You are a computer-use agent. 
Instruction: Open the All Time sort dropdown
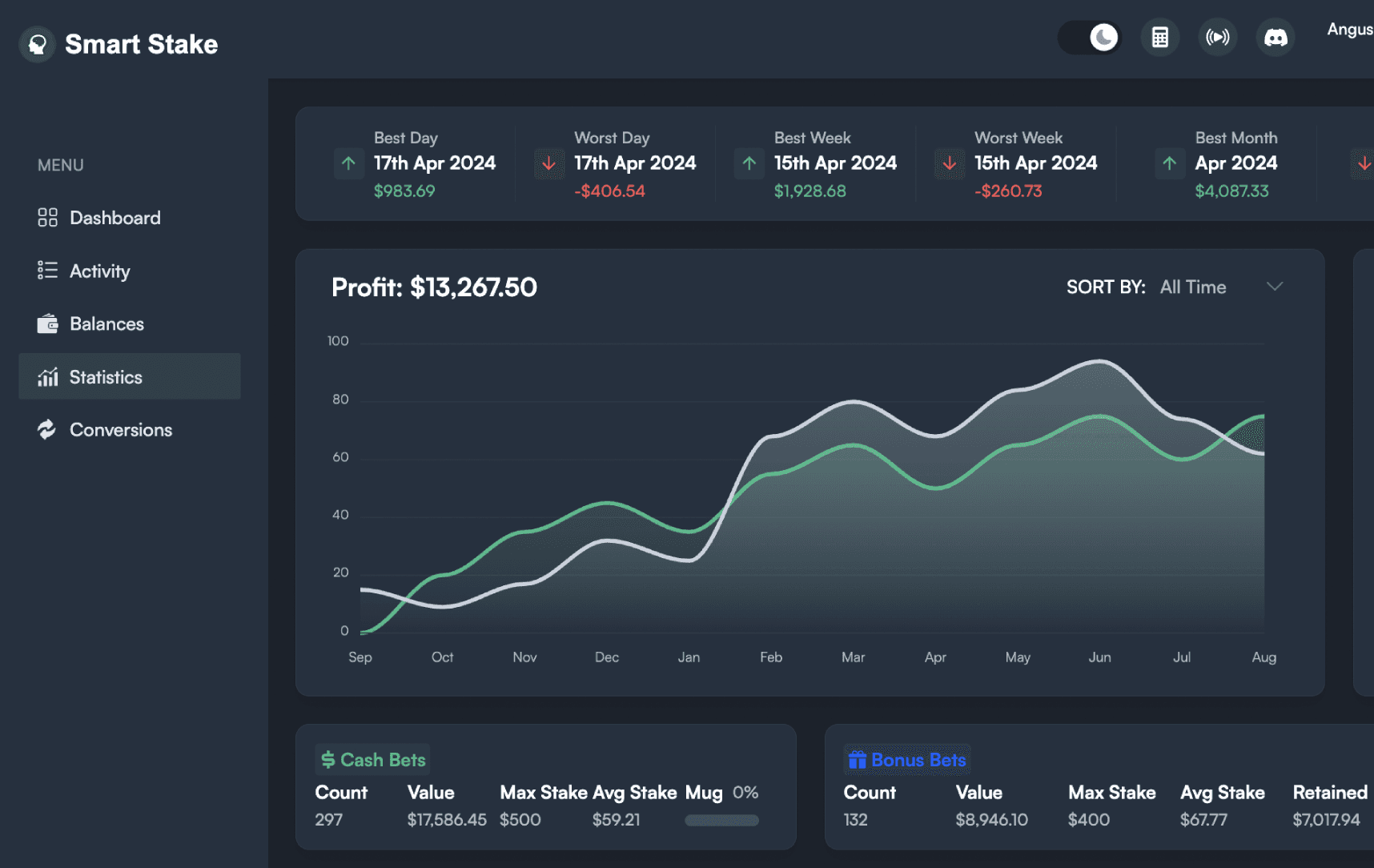(x=1221, y=287)
